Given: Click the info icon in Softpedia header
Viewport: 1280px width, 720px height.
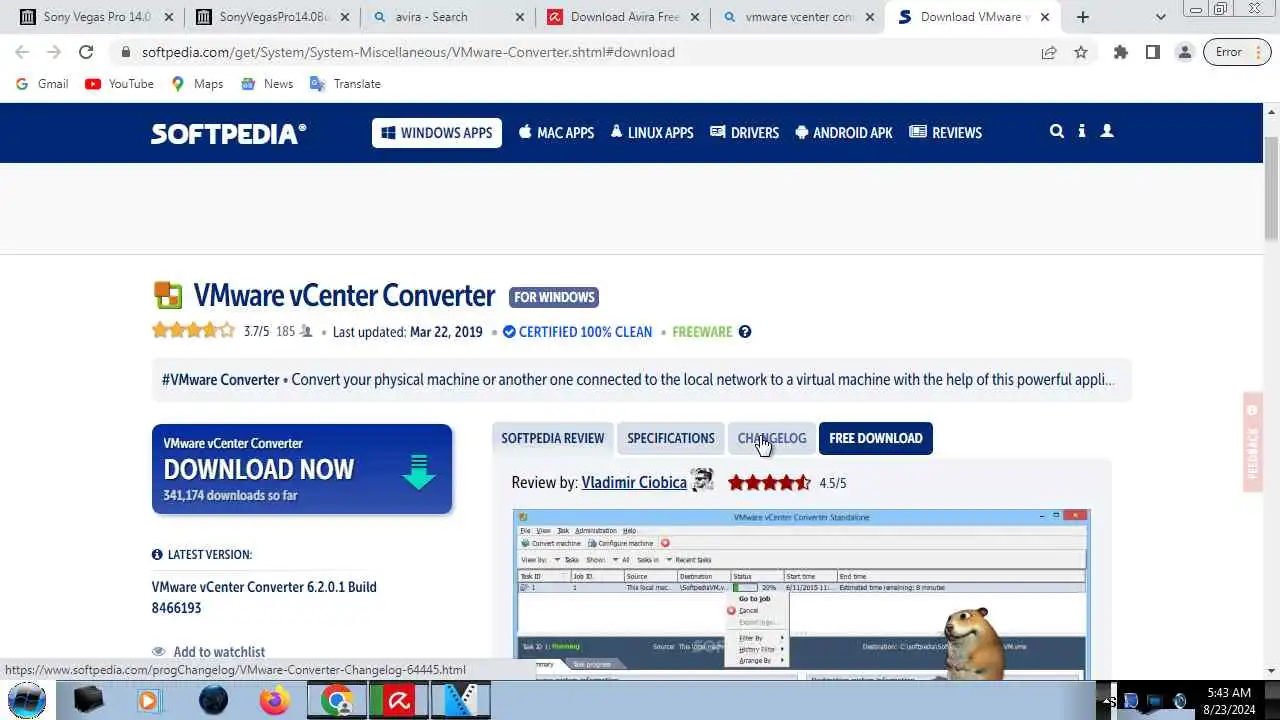Looking at the screenshot, I should tap(1082, 131).
